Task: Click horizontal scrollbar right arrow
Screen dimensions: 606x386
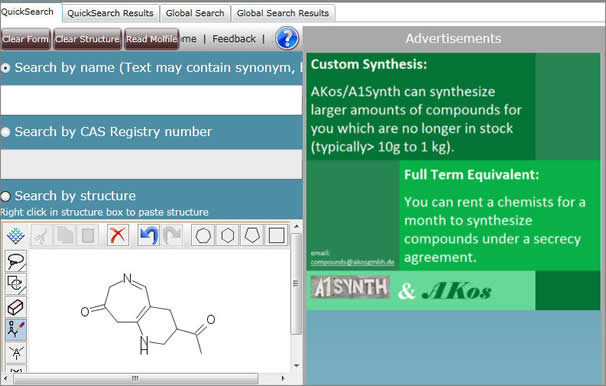Action: [283, 378]
